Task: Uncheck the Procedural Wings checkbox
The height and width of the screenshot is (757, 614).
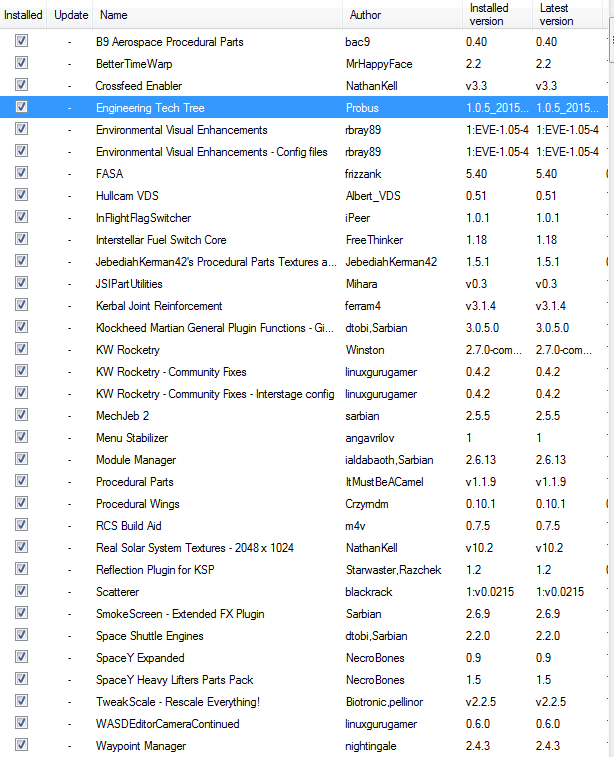Action: (21, 503)
